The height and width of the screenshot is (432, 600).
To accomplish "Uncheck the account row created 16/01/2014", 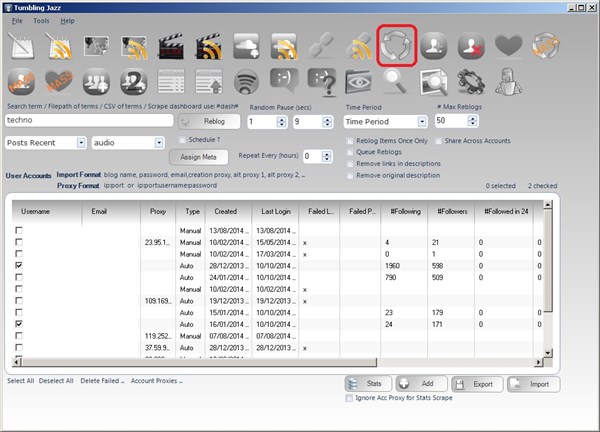I will (x=19, y=324).
